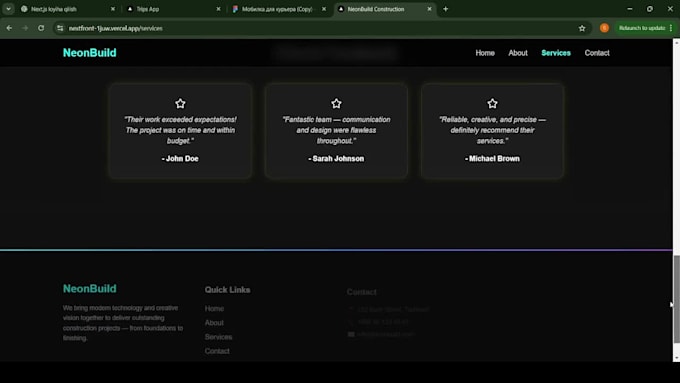This screenshot has width=680, height=383.
Task: Click the star icon above Michael Brown's testimonial
Action: click(492, 103)
